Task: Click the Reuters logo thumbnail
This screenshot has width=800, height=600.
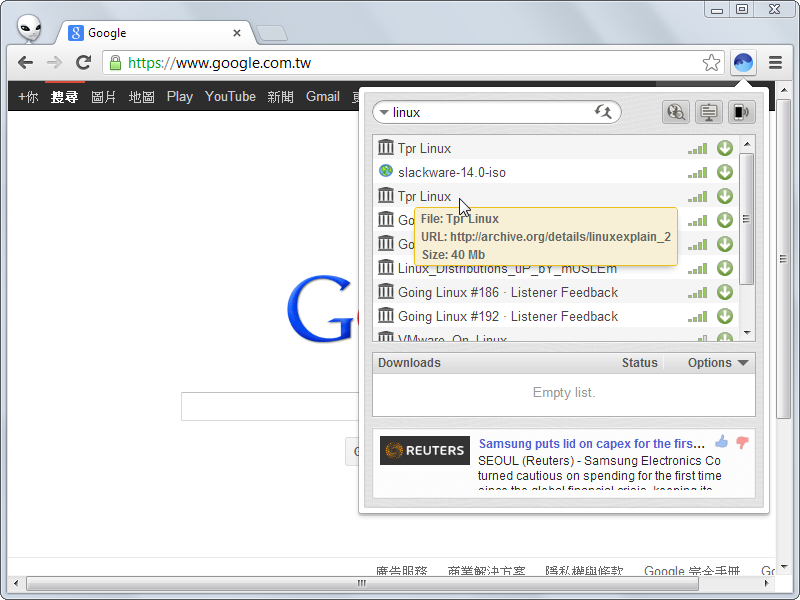Action: [424, 450]
